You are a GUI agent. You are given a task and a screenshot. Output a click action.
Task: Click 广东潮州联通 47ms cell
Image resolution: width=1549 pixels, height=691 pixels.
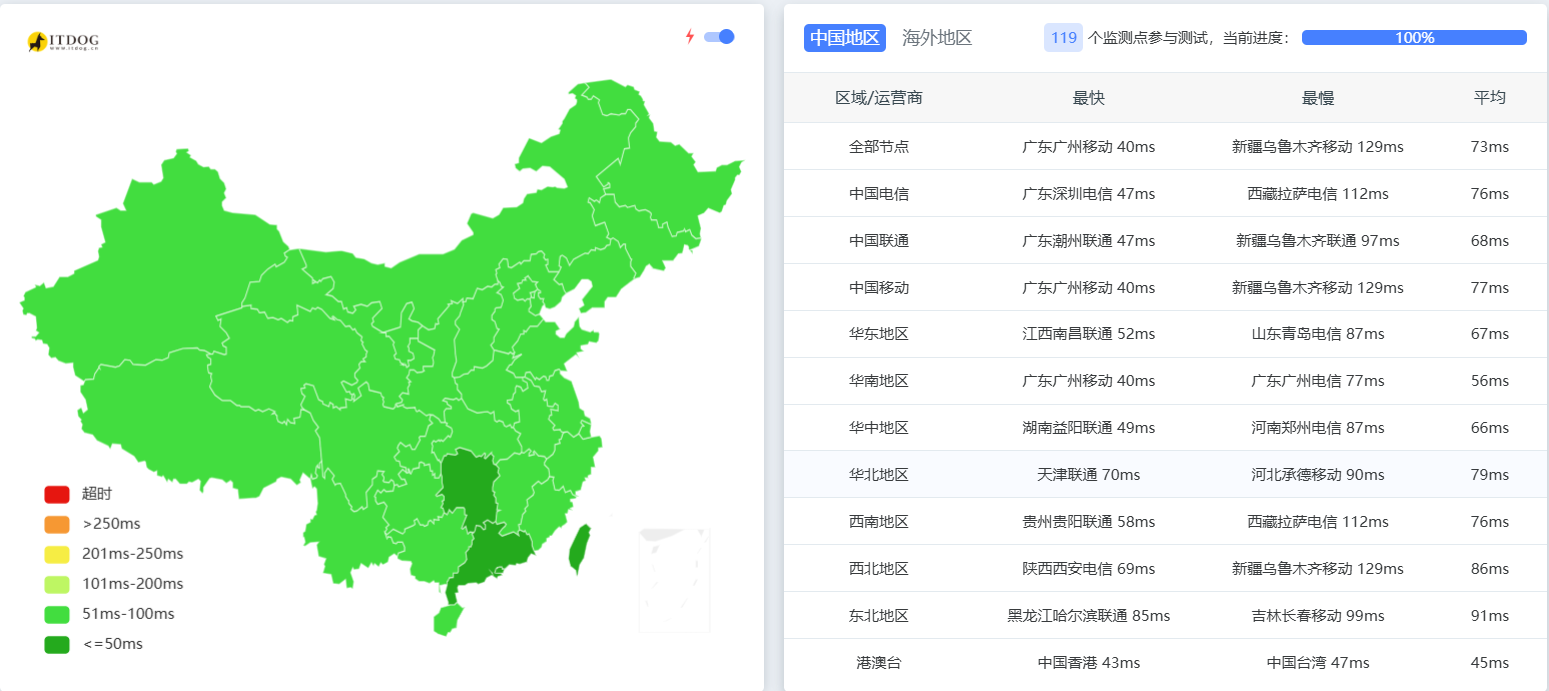click(1089, 241)
